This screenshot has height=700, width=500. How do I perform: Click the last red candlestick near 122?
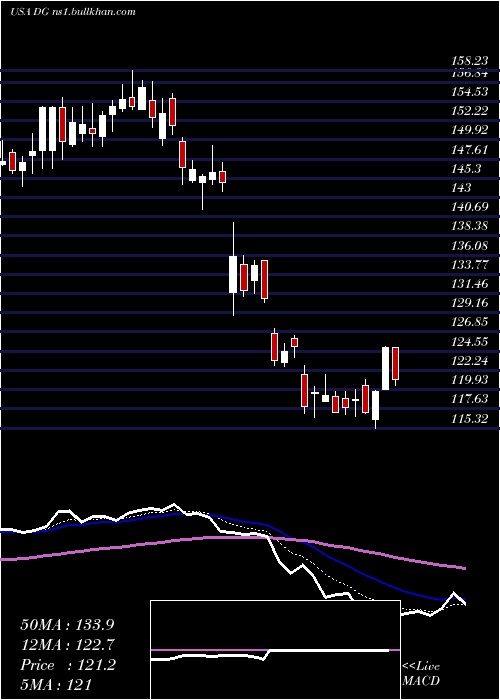tap(395, 366)
